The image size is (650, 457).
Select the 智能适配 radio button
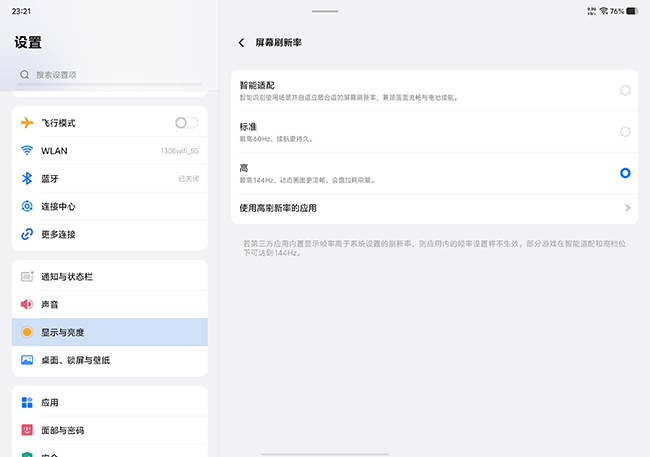click(x=625, y=90)
